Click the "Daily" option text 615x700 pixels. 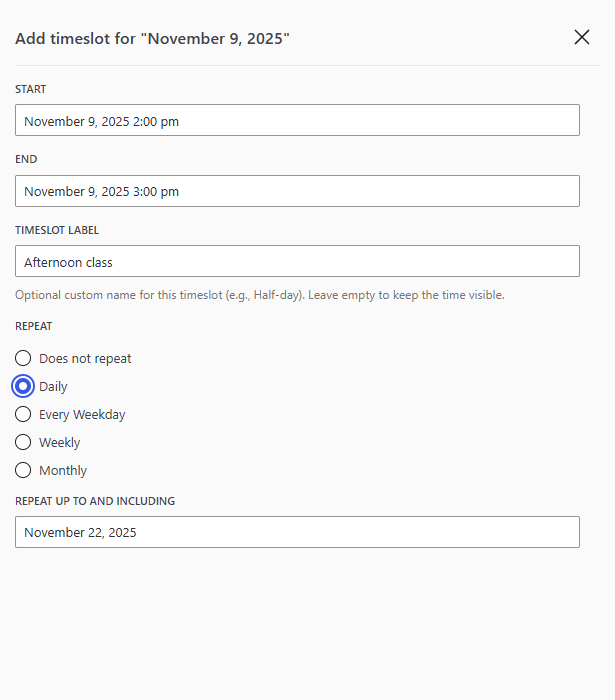(x=53, y=386)
